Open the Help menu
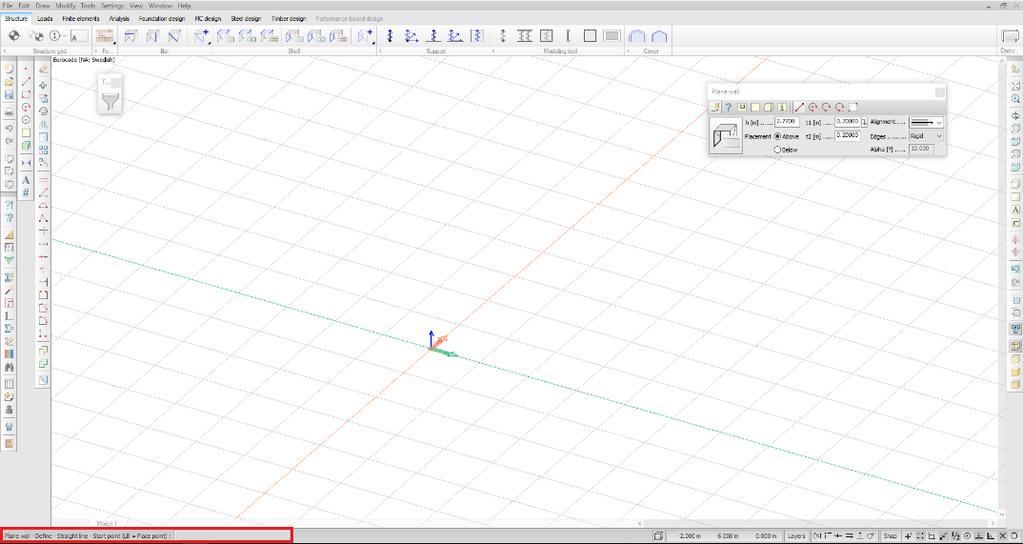The image size is (1023, 544). (185, 5)
